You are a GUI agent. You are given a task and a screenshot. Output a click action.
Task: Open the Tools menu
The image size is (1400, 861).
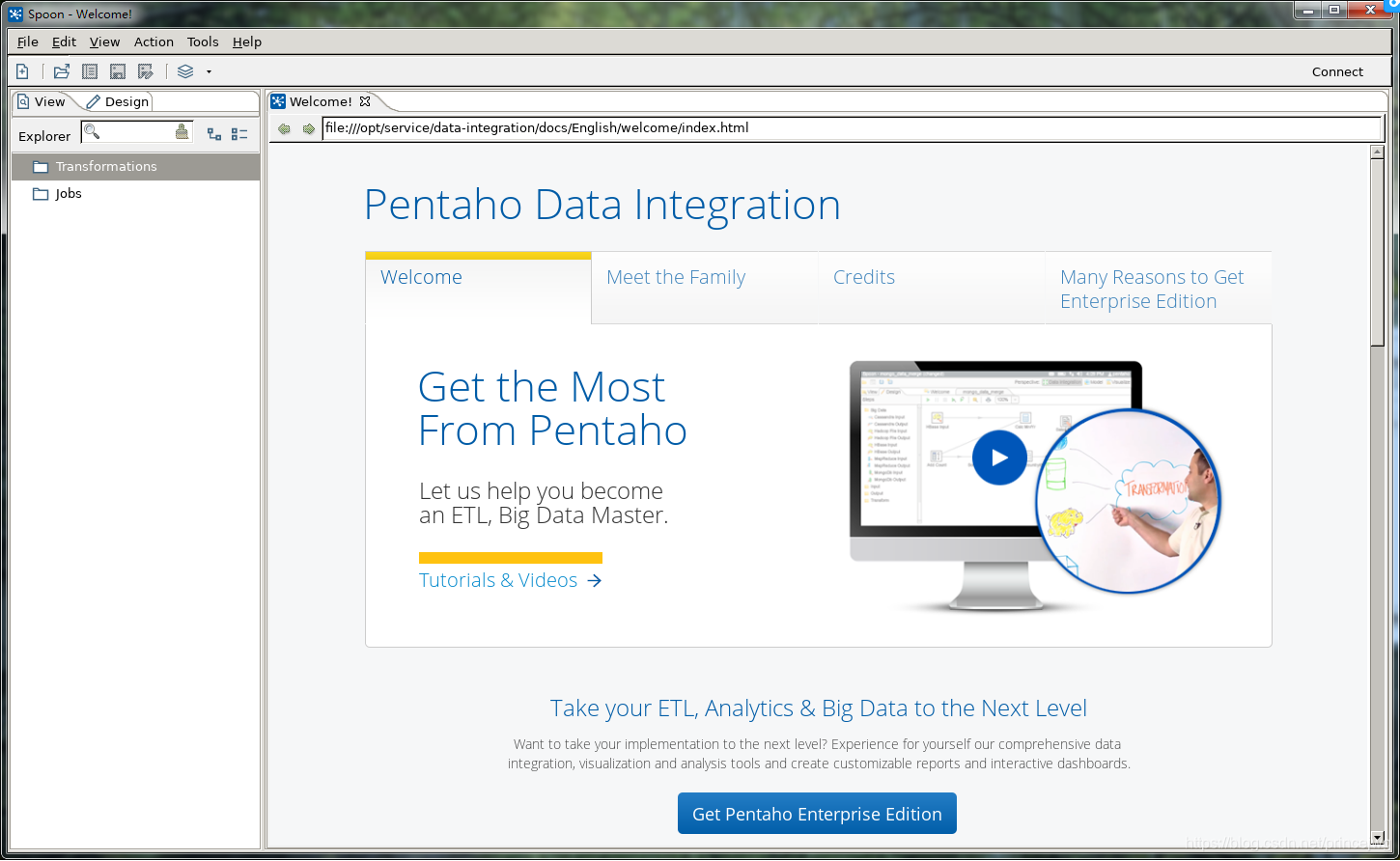203,42
